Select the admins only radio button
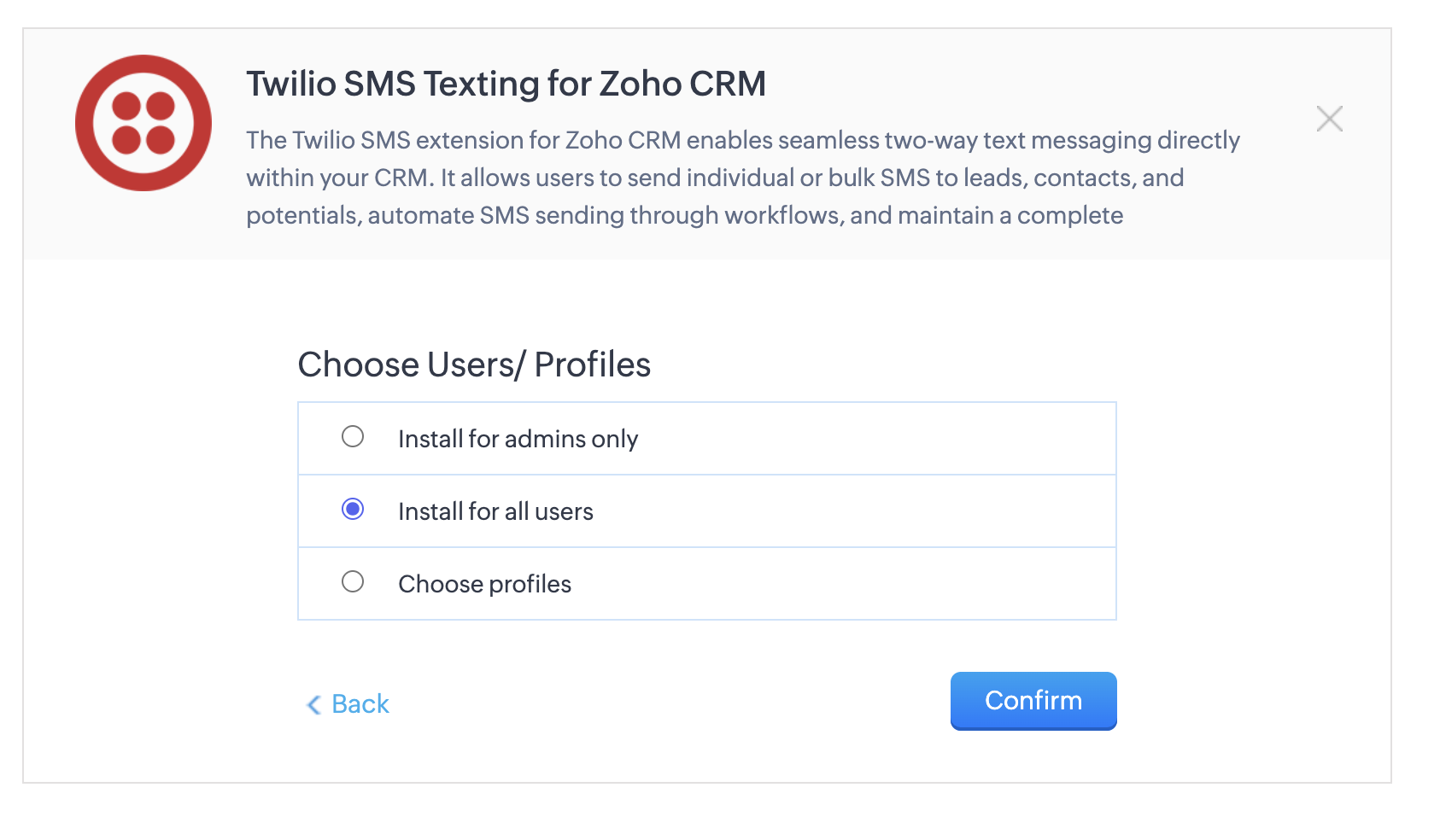 click(x=353, y=437)
